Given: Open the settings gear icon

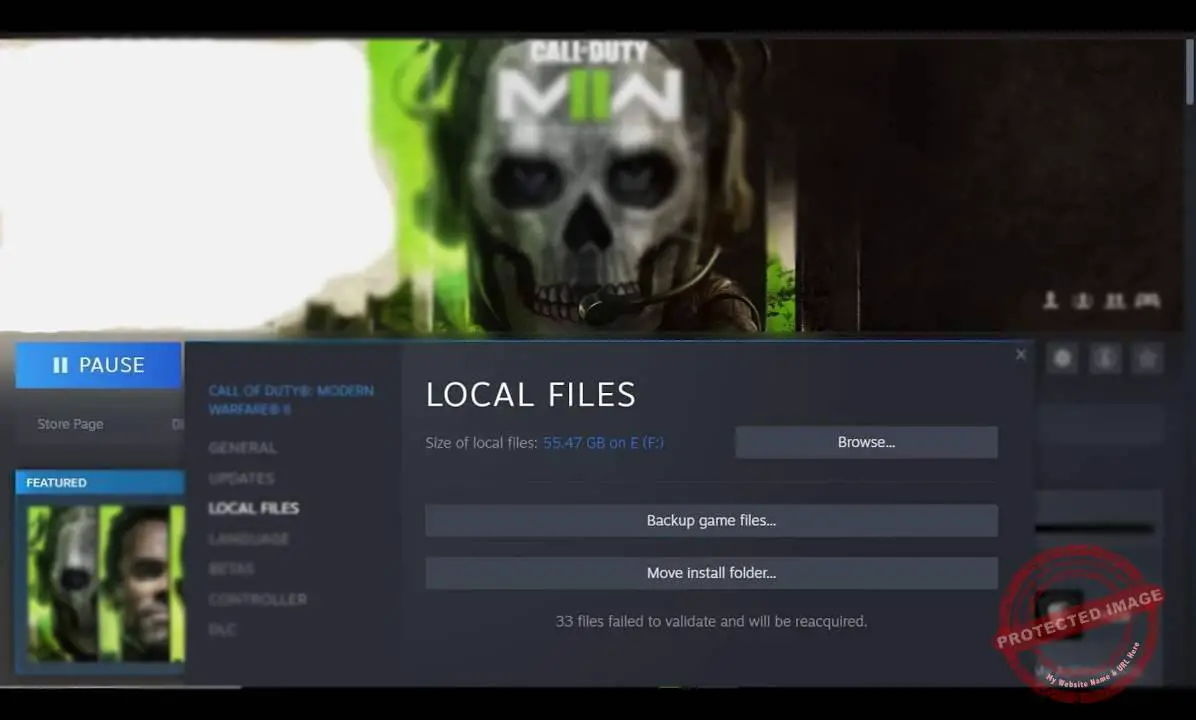Looking at the screenshot, I should [1062, 358].
